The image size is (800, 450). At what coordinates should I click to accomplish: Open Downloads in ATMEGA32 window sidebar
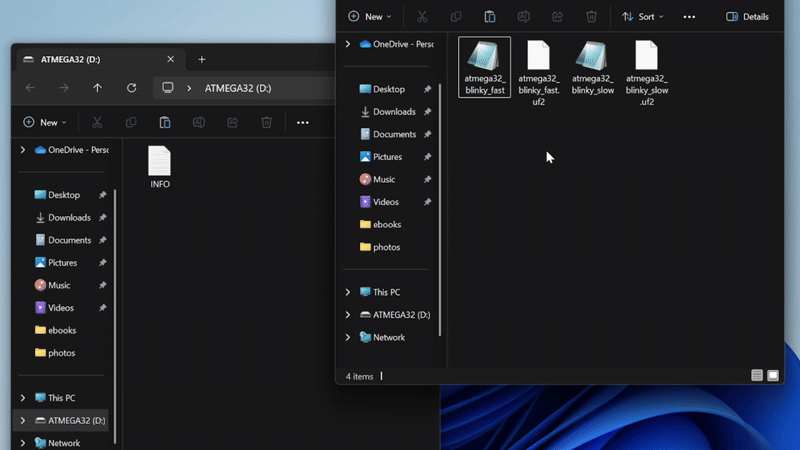point(64,218)
